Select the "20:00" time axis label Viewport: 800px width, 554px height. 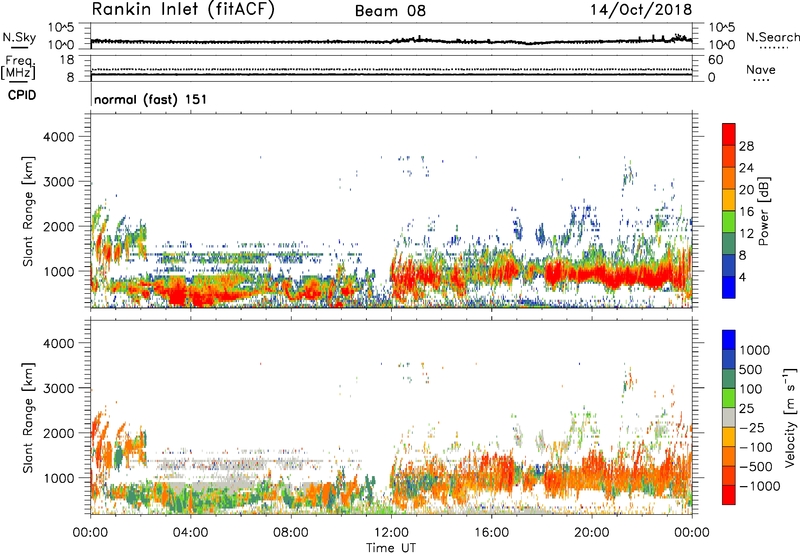(591, 533)
